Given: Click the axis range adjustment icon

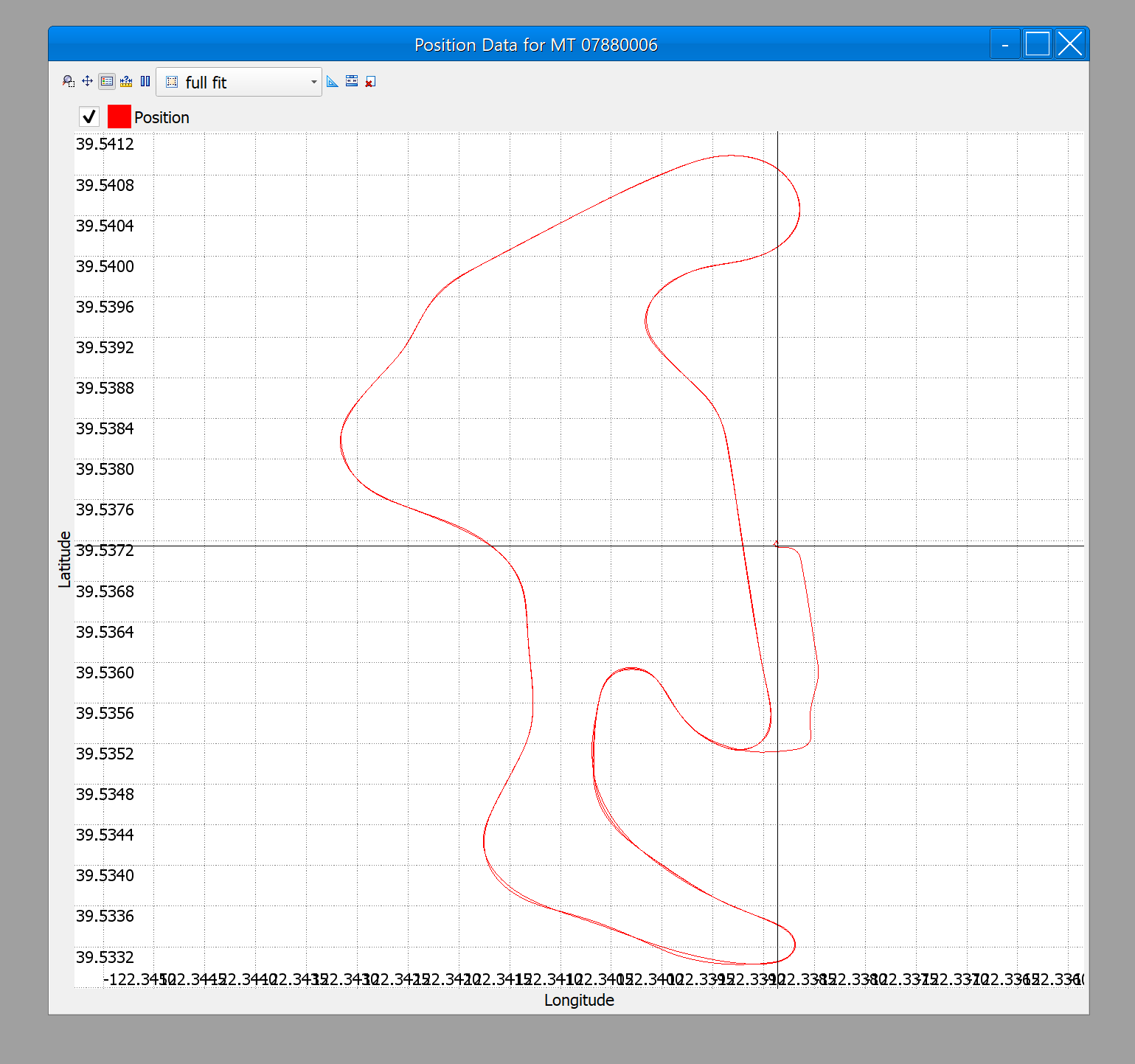Looking at the screenshot, I should 352,81.
